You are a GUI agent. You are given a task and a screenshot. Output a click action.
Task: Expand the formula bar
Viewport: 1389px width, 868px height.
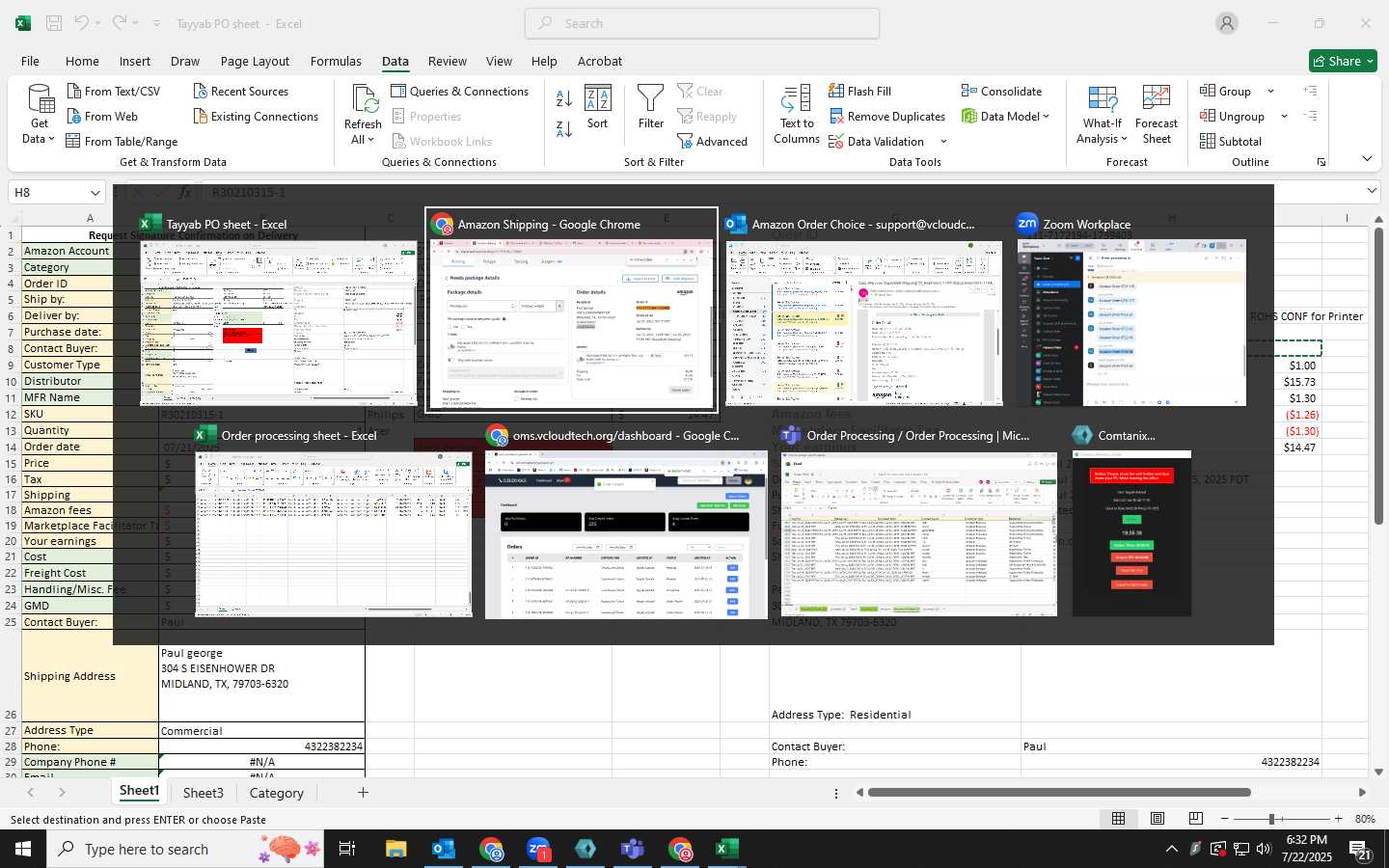[x=1372, y=191]
